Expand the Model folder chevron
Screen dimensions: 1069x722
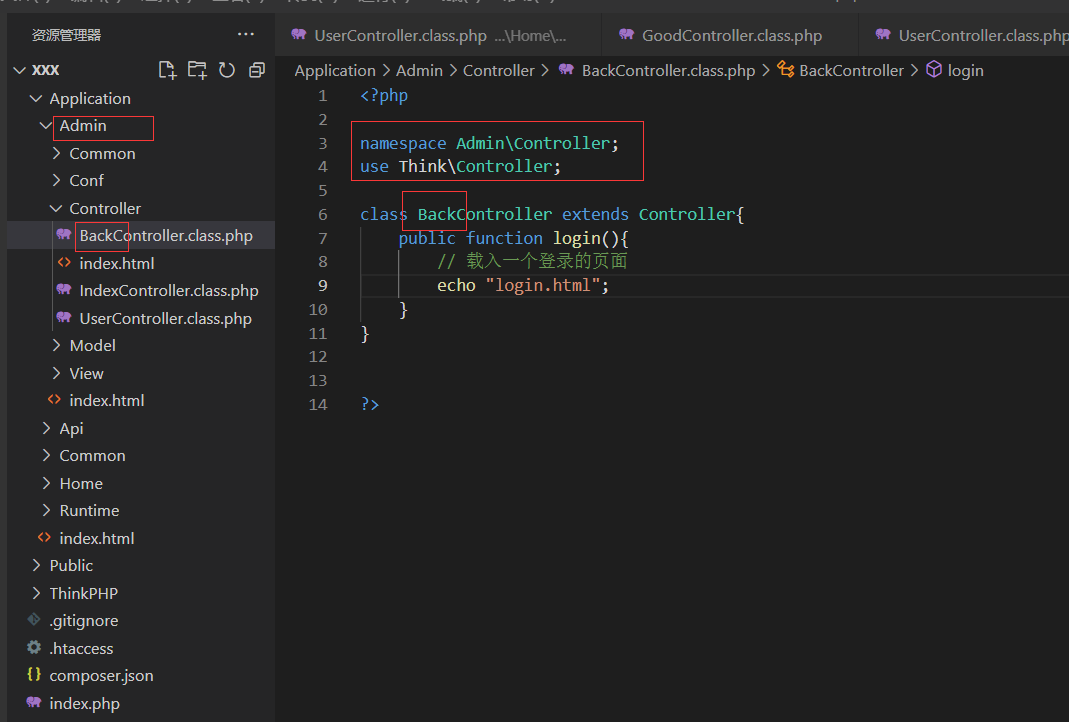pos(57,346)
